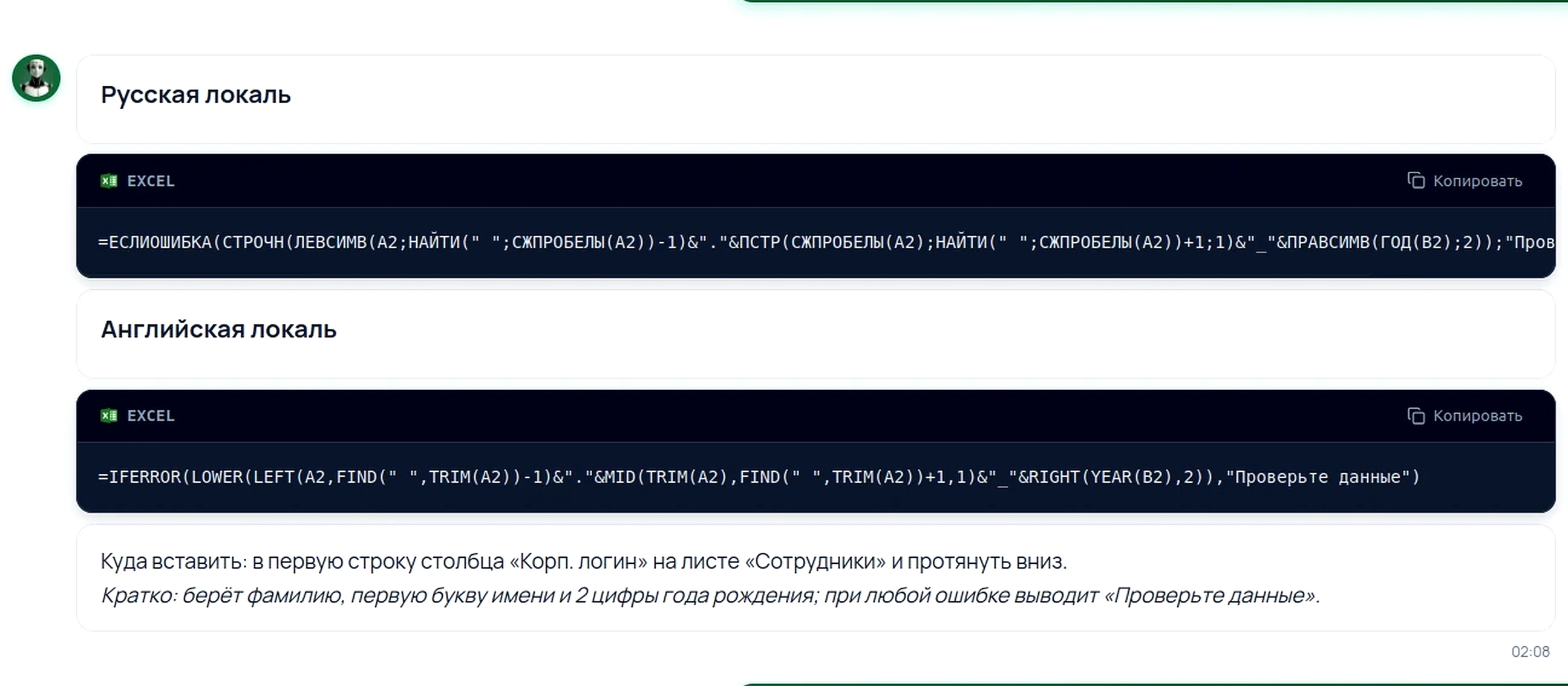Click EXCEL label of Russian code block
This screenshot has width=1568, height=686.
pos(151,181)
